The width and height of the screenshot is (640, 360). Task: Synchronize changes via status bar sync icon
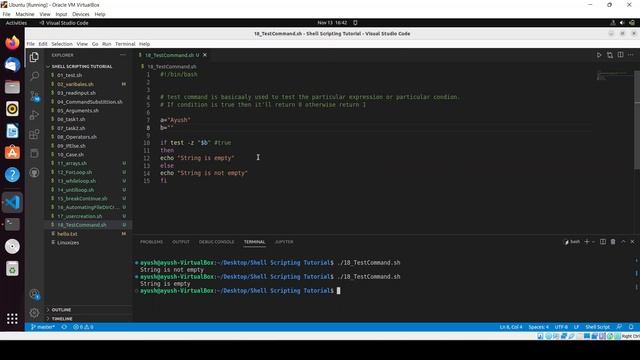point(64,327)
